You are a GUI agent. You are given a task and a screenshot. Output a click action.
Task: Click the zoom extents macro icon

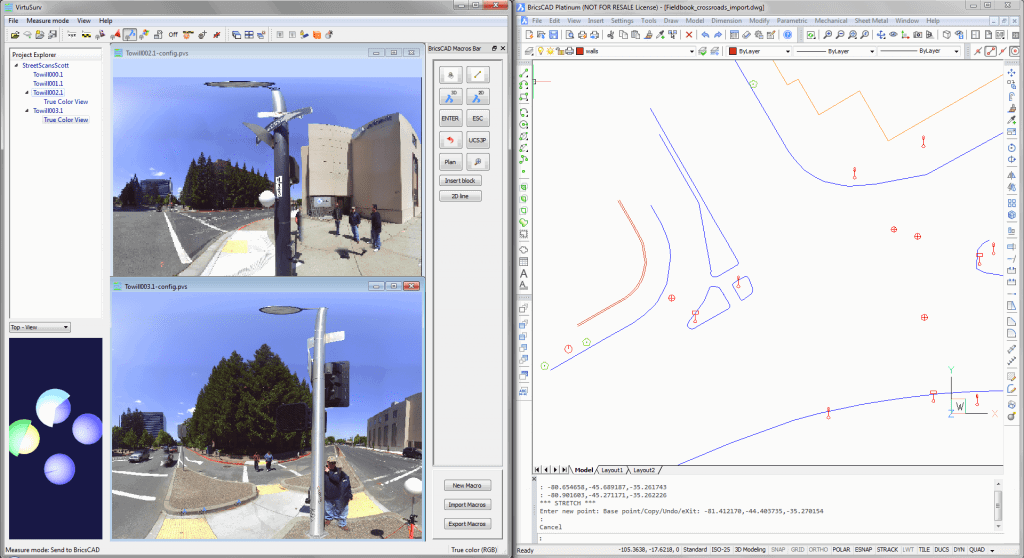[478, 160]
